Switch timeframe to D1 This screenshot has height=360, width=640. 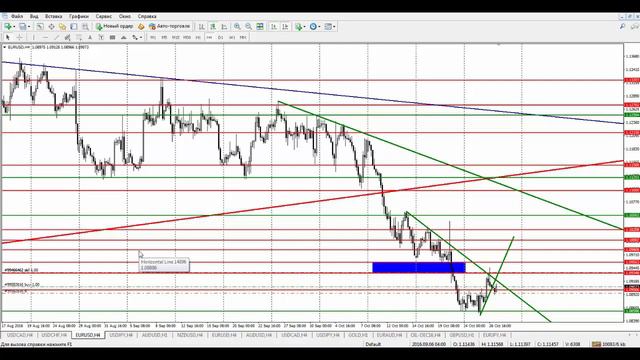221,37
